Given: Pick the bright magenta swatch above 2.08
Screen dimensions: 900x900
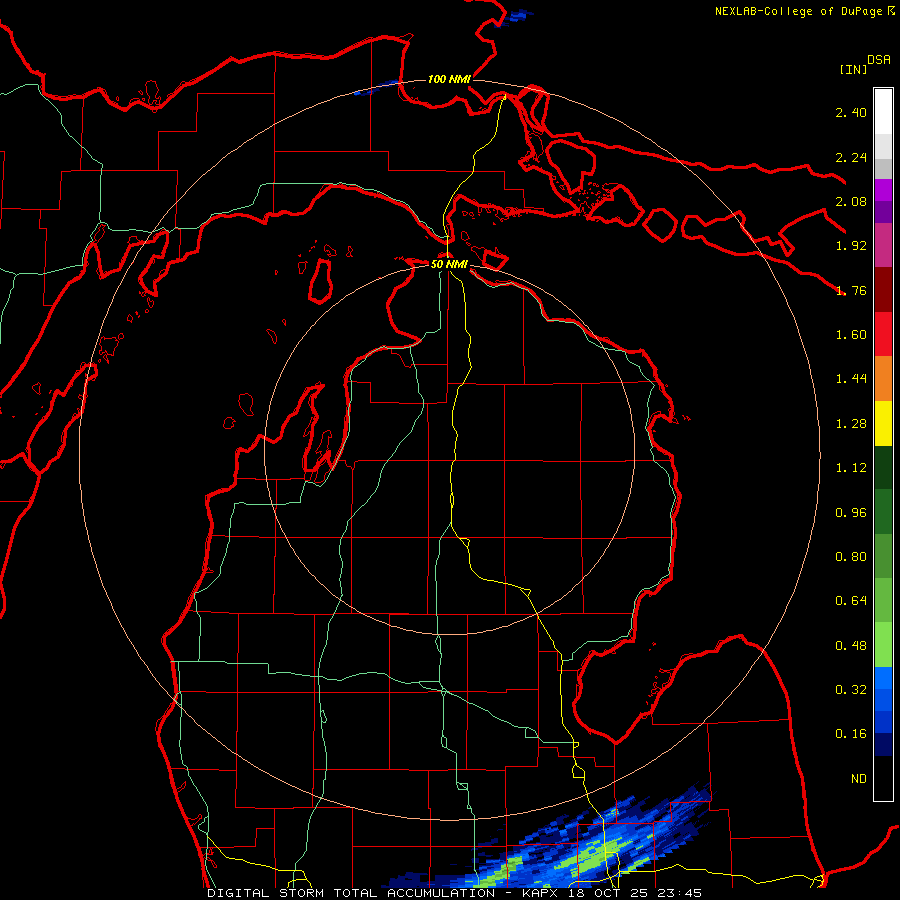Looking at the screenshot, I should pos(883,190).
